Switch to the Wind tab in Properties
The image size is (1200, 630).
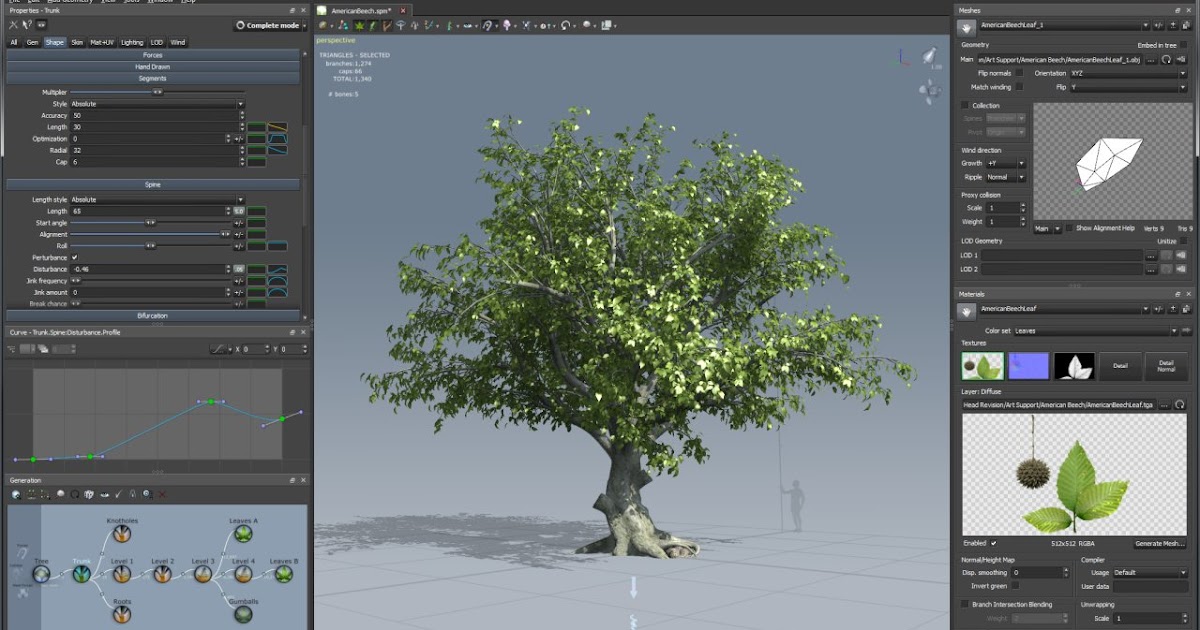point(177,42)
